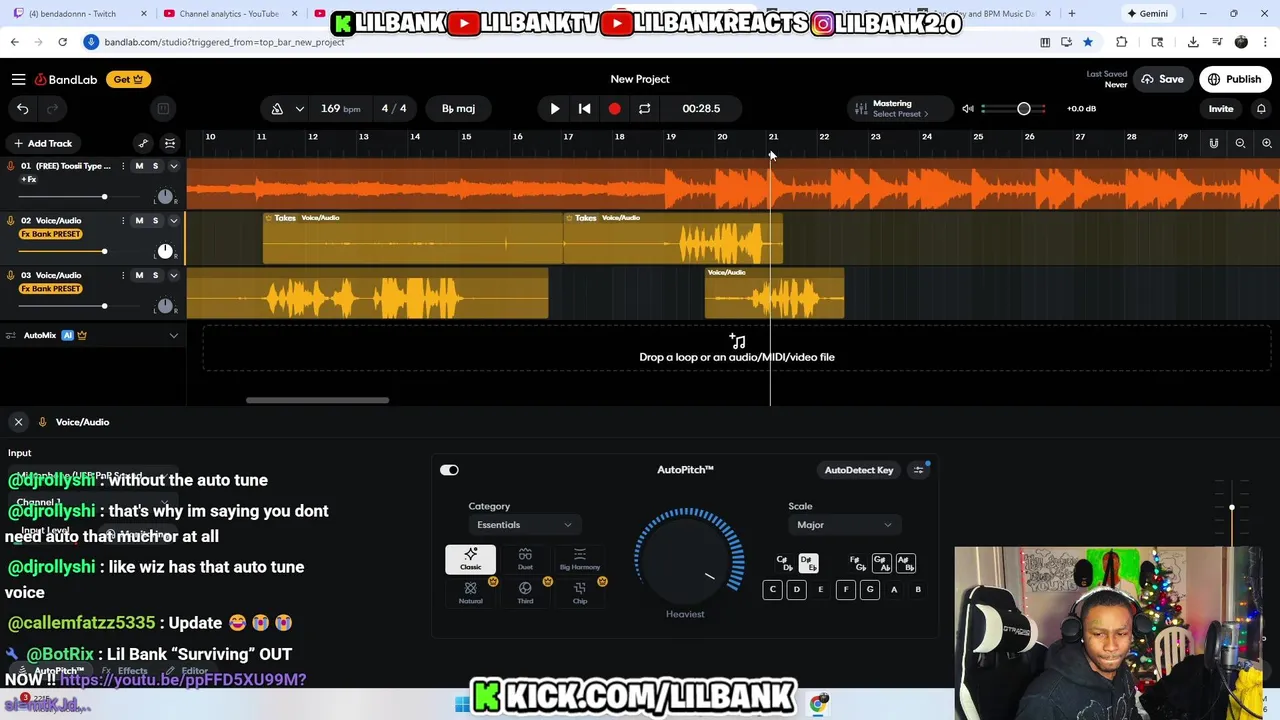This screenshot has height=720, width=1280.
Task: Select the Natural AutoPitch effect
Action: pos(470,593)
